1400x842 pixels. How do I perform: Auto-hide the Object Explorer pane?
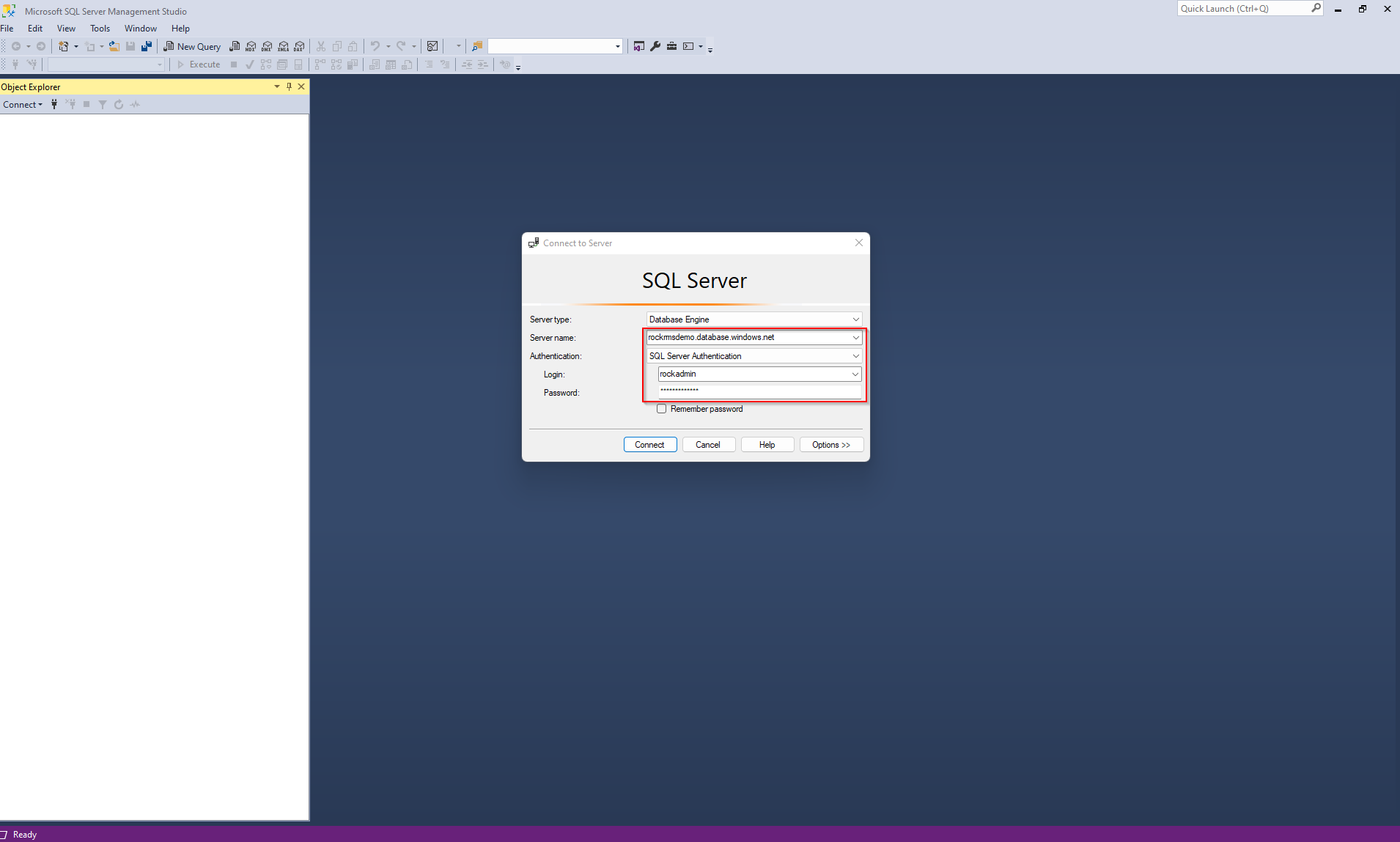[289, 86]
